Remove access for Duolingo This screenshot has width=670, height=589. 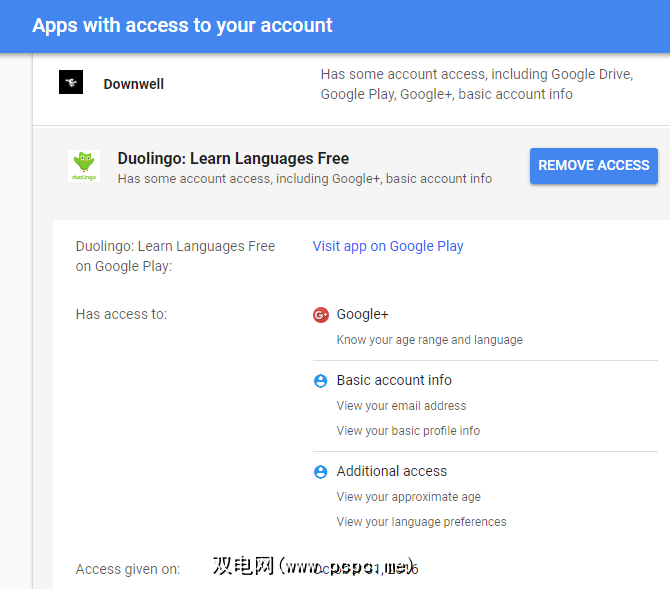(x=594, y=166)
